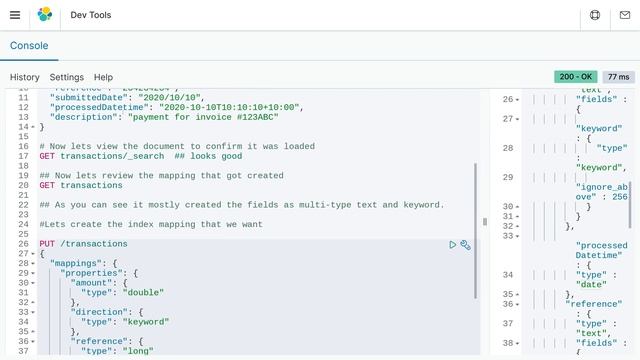Click the '"type": "long"' line
Viewport: 640px width, 360px height.
click(117, 351)
